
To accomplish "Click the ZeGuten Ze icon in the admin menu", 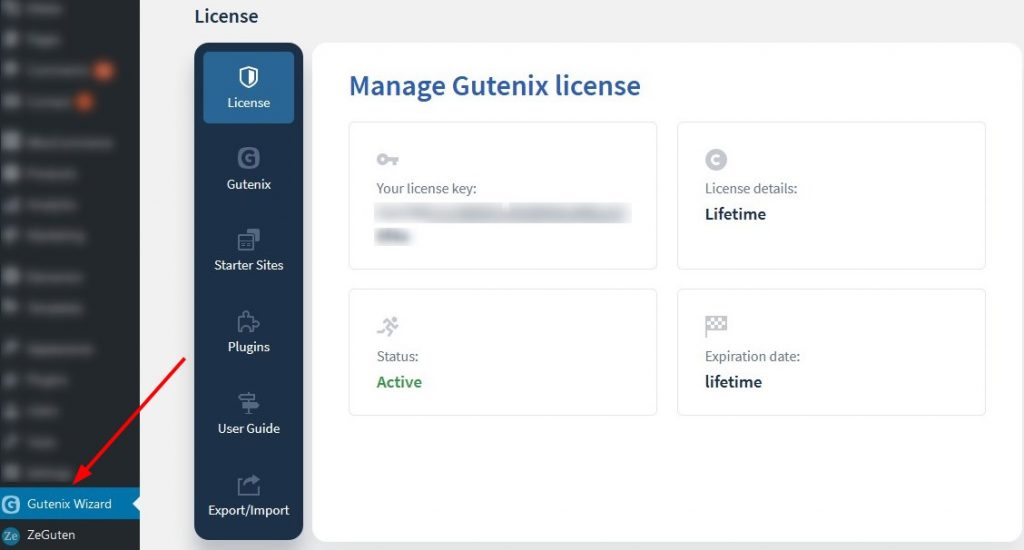I will point(10,536).
